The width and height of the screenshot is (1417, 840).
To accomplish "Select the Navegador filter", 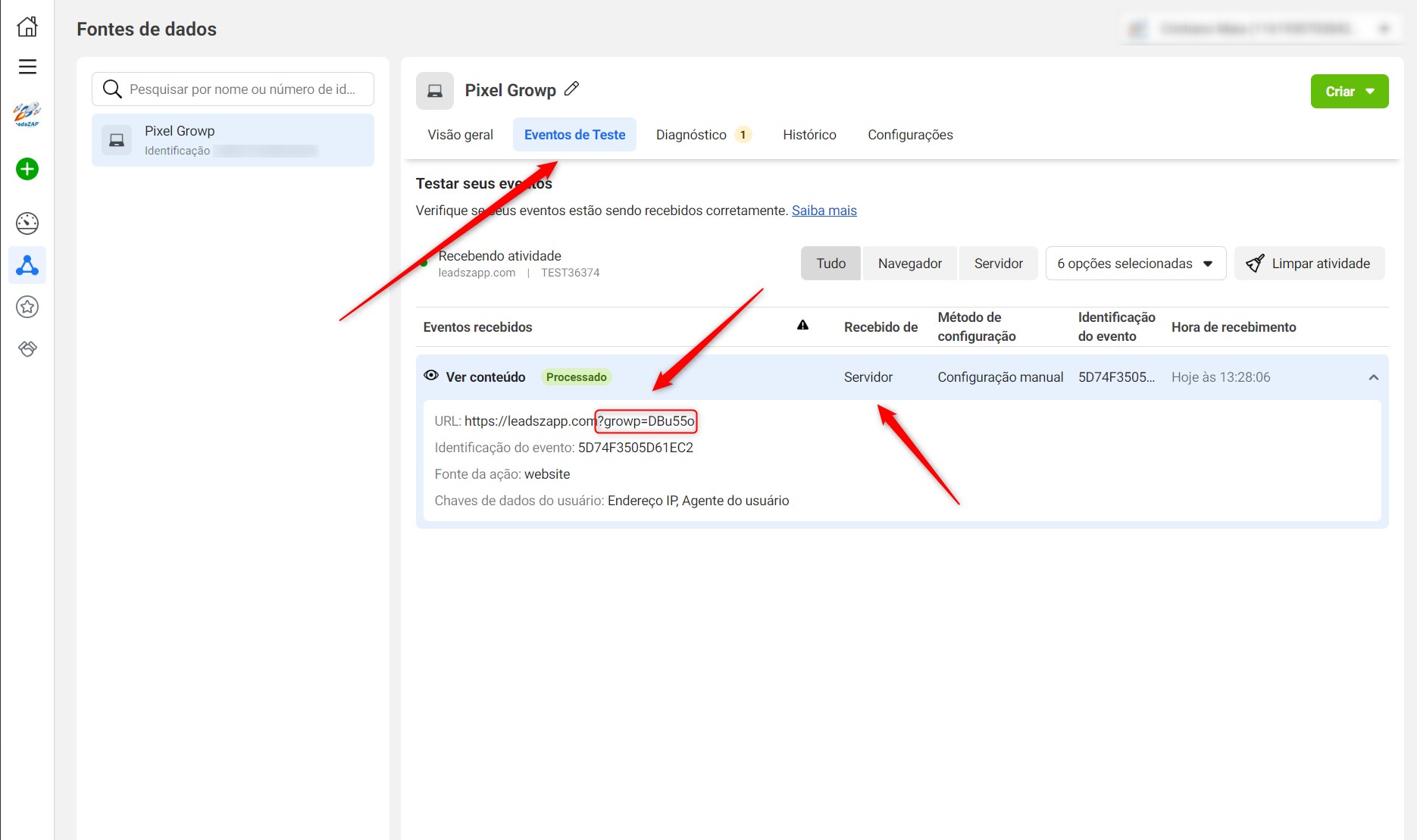I will [x=909, y=264].
